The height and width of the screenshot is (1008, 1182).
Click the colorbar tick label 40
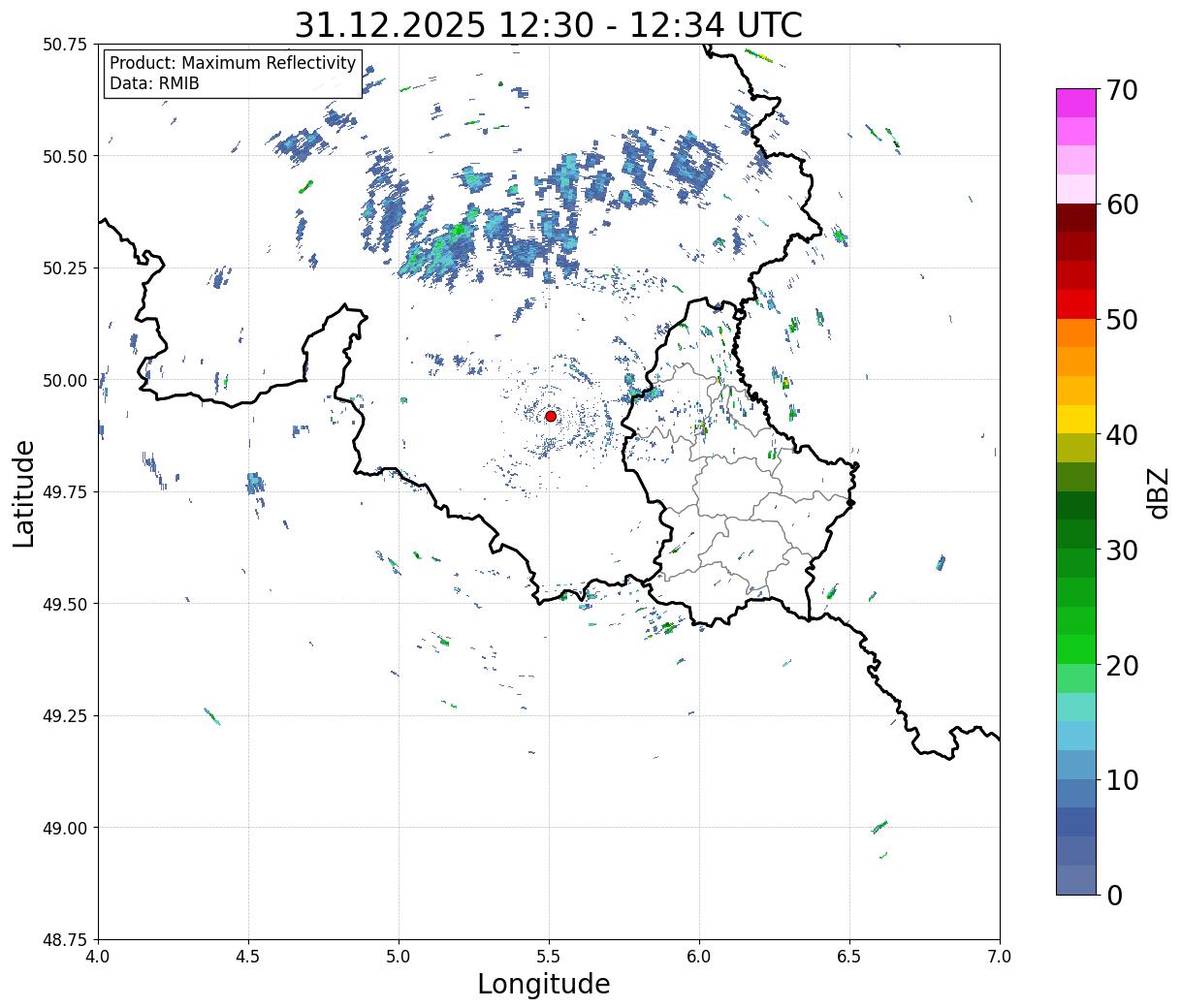[1120, 434]
